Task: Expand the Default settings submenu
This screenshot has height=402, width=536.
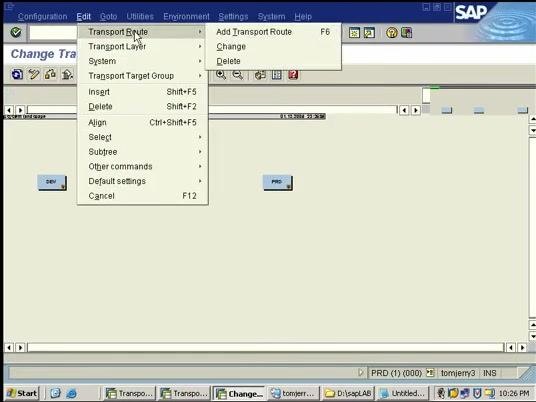Action: coord(143,181)
